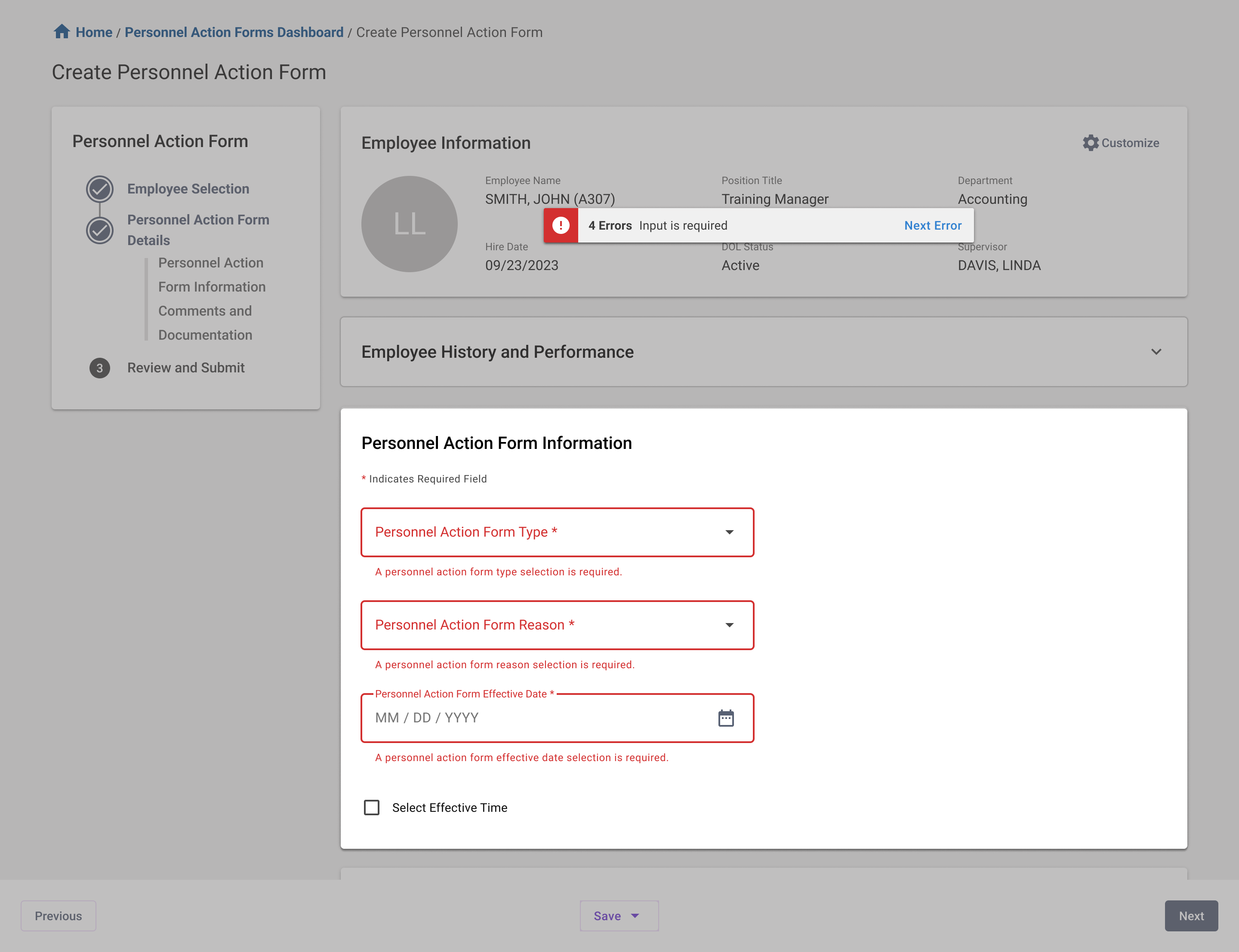Expand Employee History and Performance chevron

coord(1156,352)
